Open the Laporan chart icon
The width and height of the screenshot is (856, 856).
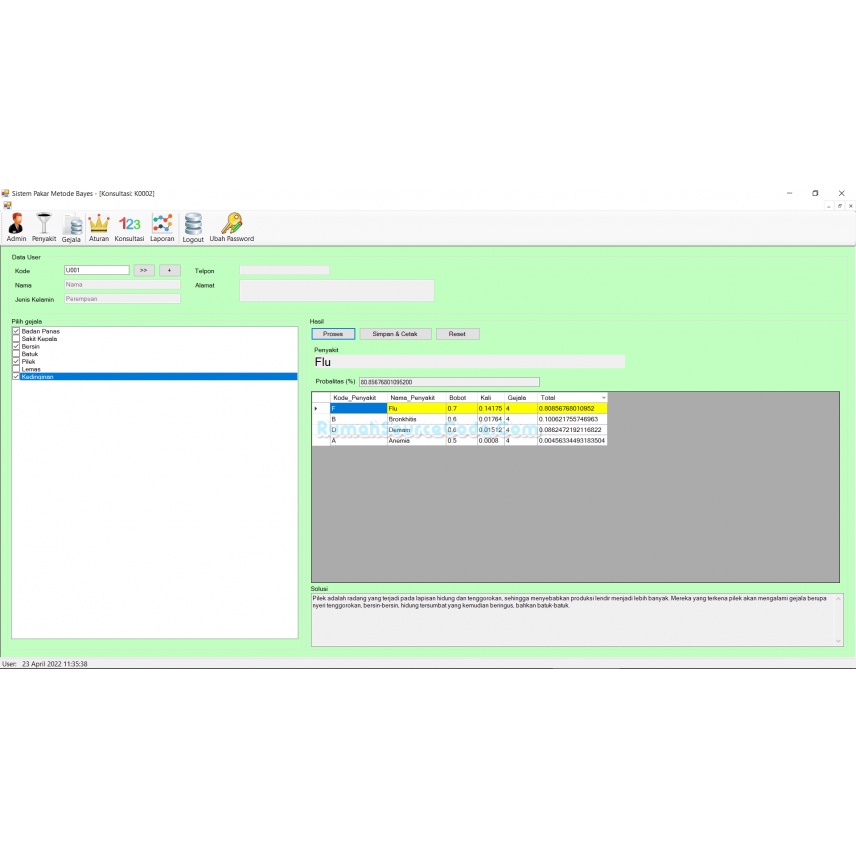point(161,225)
